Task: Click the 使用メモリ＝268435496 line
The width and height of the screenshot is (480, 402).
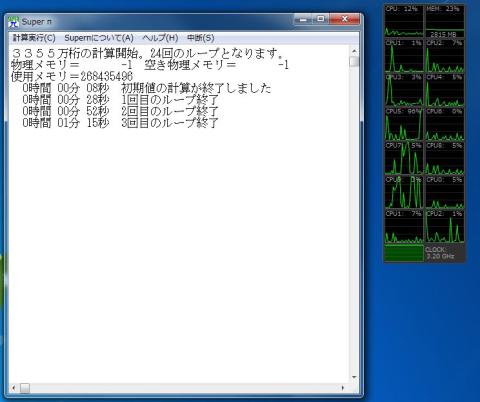Action: click(x=72, y=77)
